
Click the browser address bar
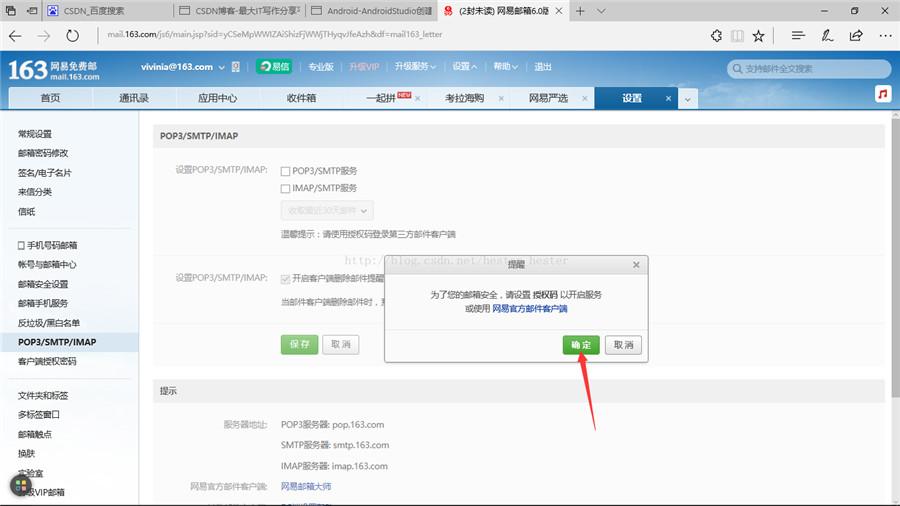point(402,35)
